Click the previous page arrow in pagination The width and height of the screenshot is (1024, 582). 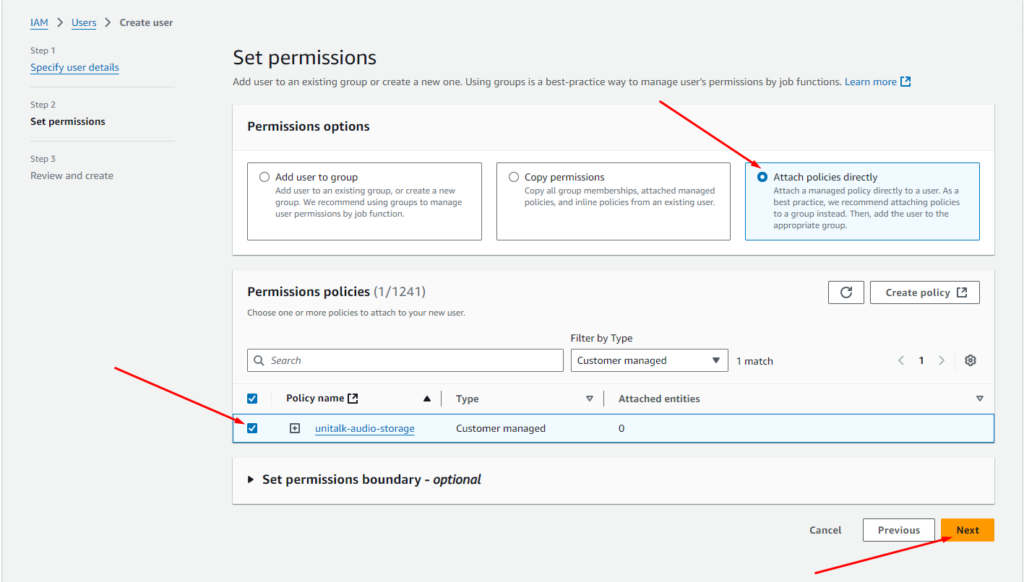pos(901,361)
